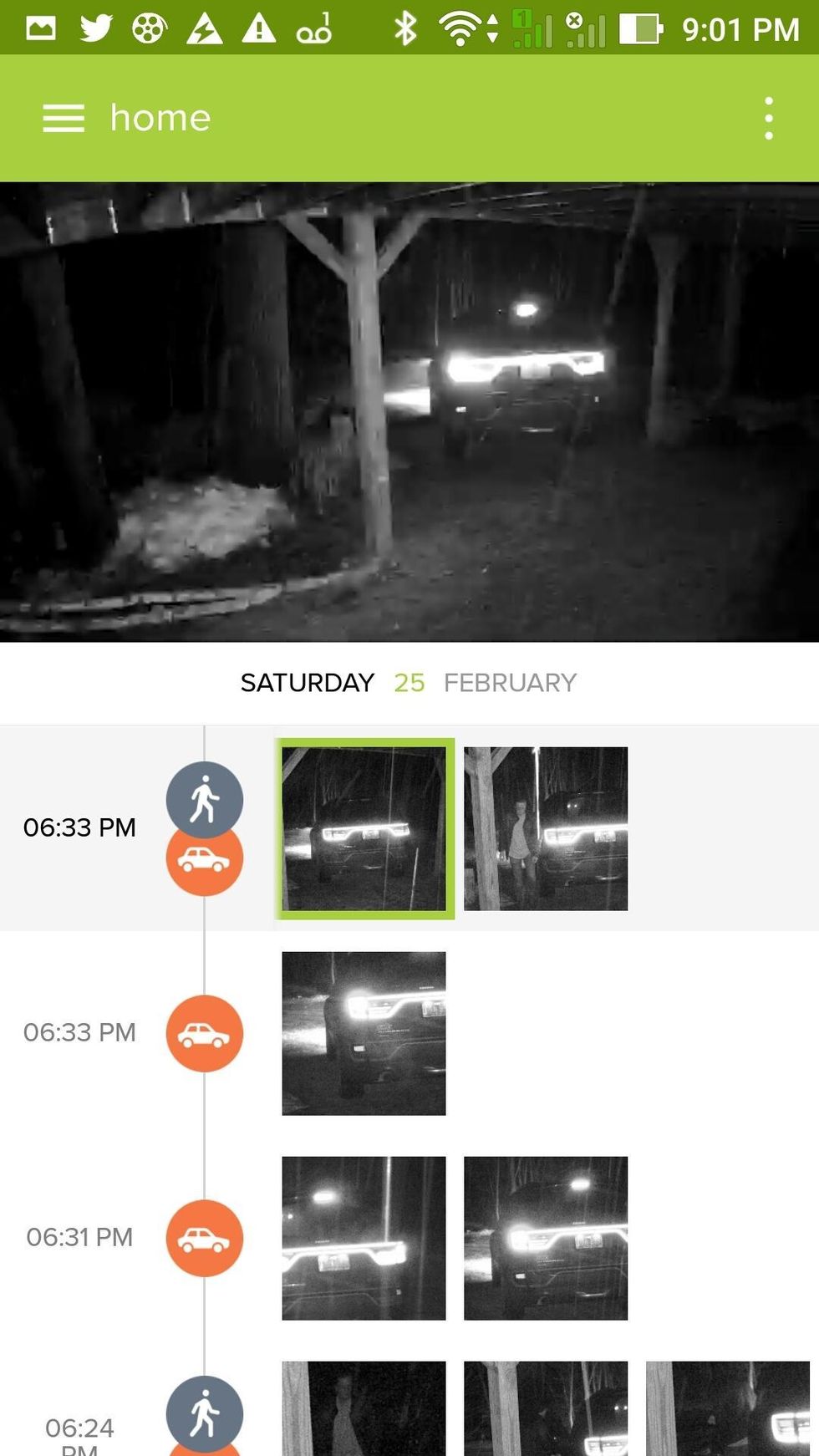The height and width of the screenshot is (1456, 819).
Task: Tap the date number 25
Action: (x=409, y=683)
